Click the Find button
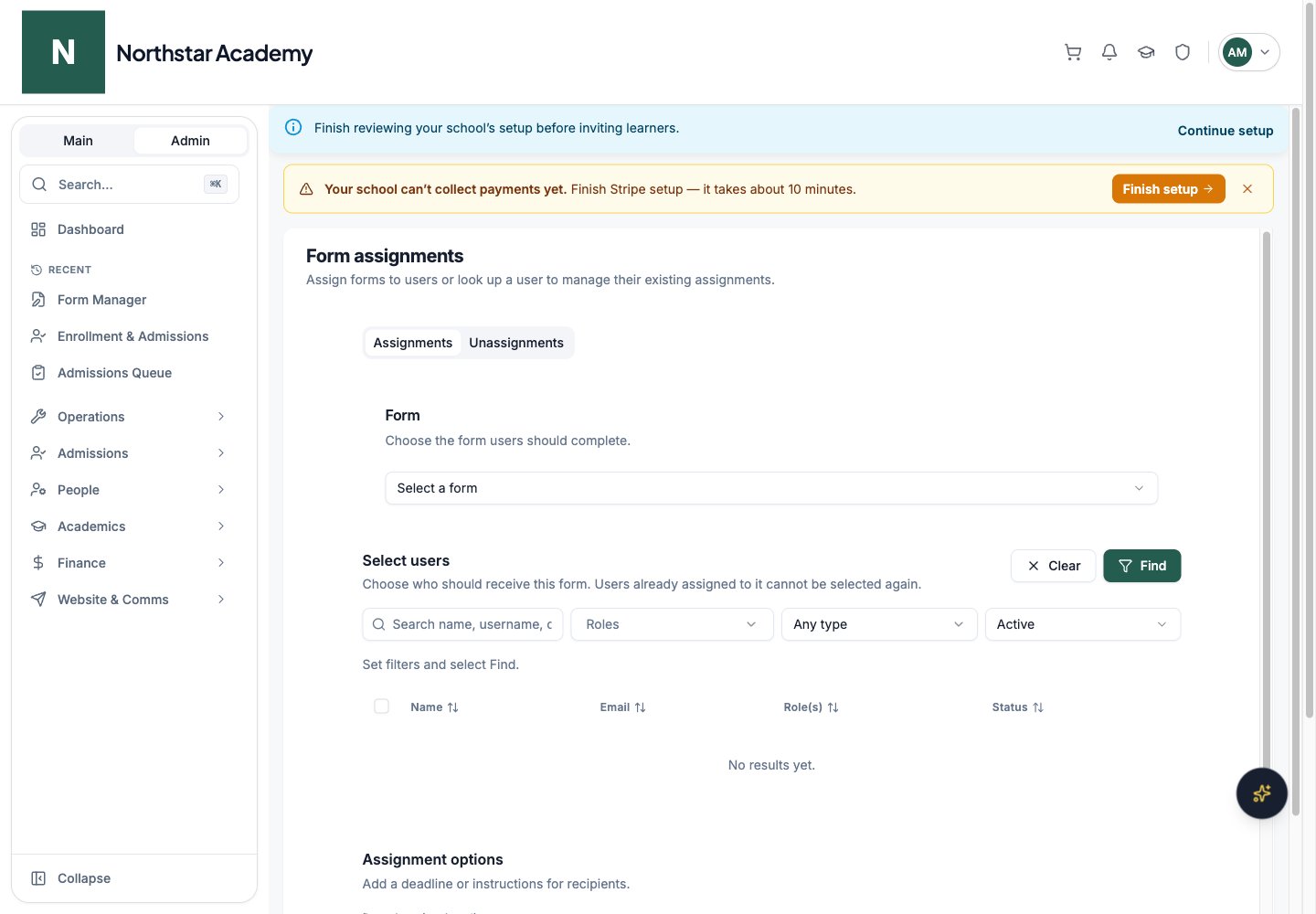This screenshot has height=914, width=1316. click(1142, 566)
